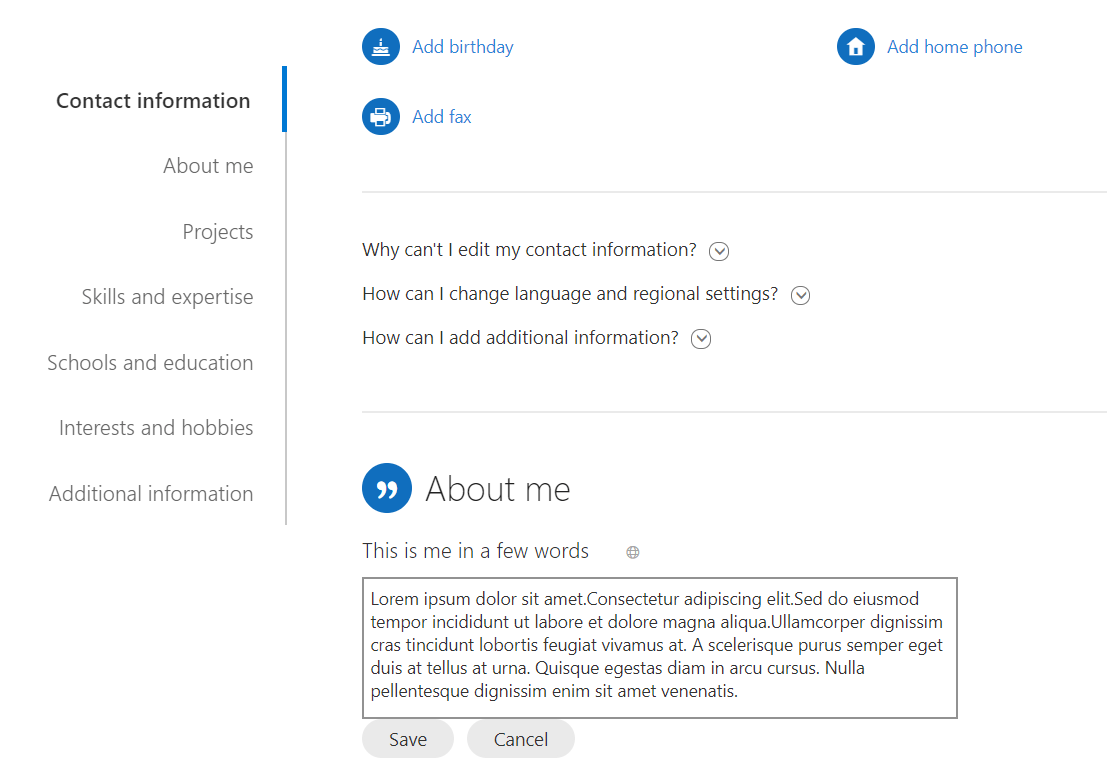This screenshot has height=783, width=1107.
Task: Click 'How can I add additional information?' text
Action: click(x=520, y=337)
